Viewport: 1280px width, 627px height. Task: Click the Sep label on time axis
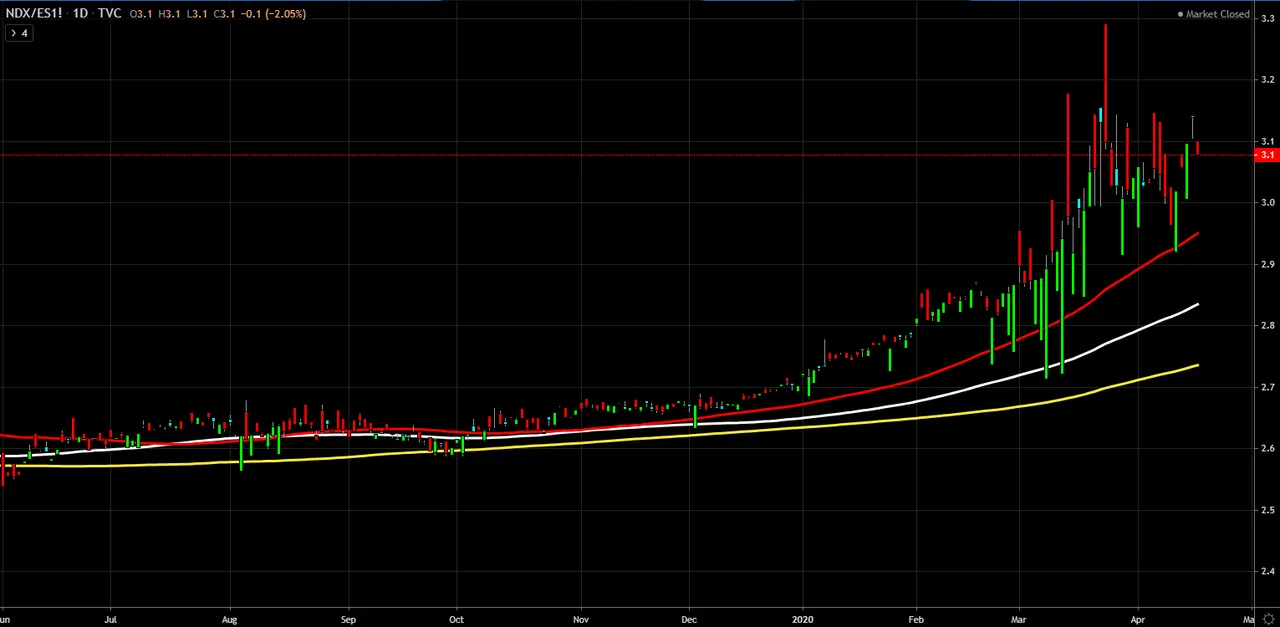coord(349,618)
